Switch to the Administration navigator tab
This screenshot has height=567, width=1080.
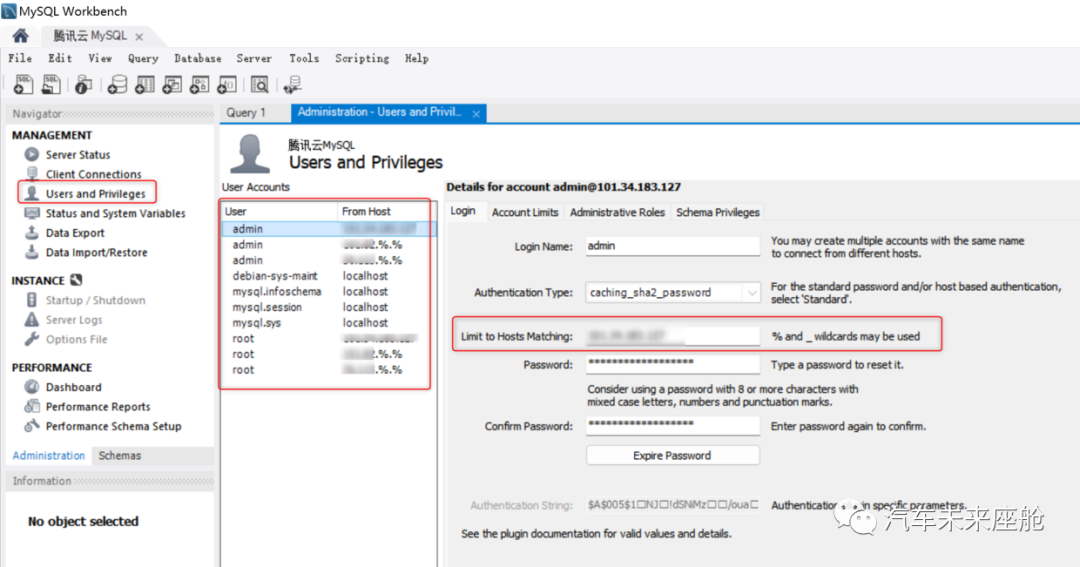tap(49, 455)
